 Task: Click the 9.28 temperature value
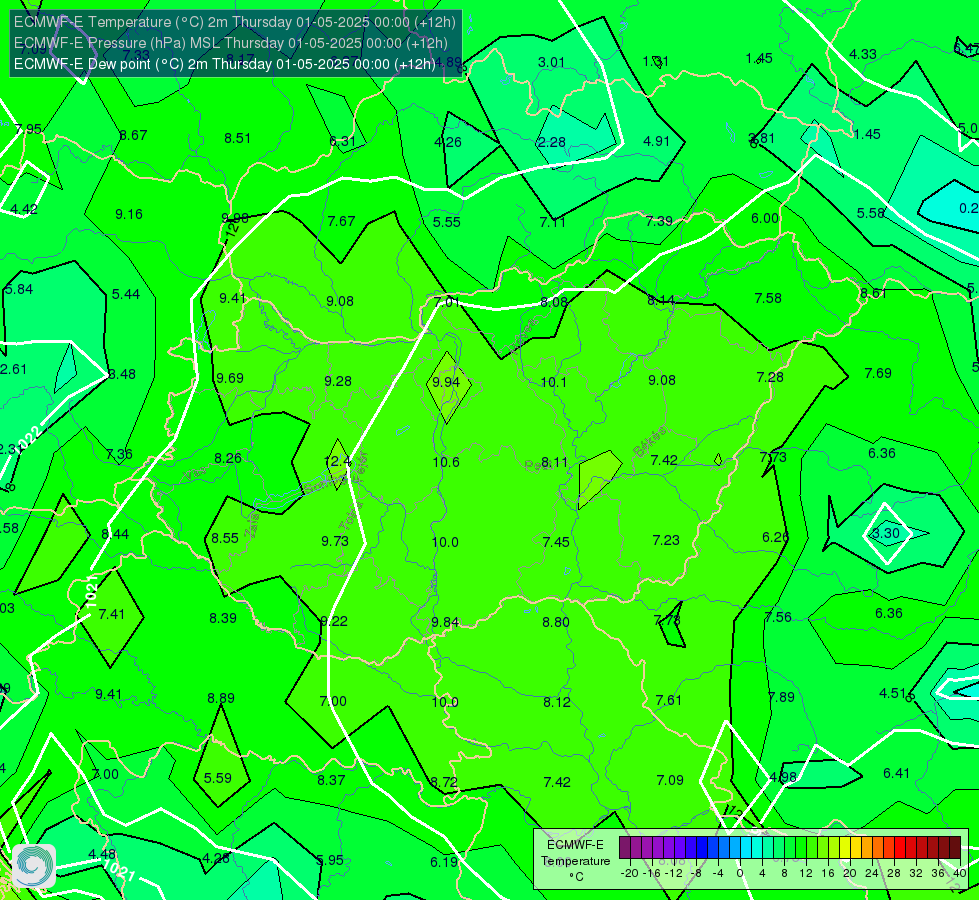tap(338, 381)
